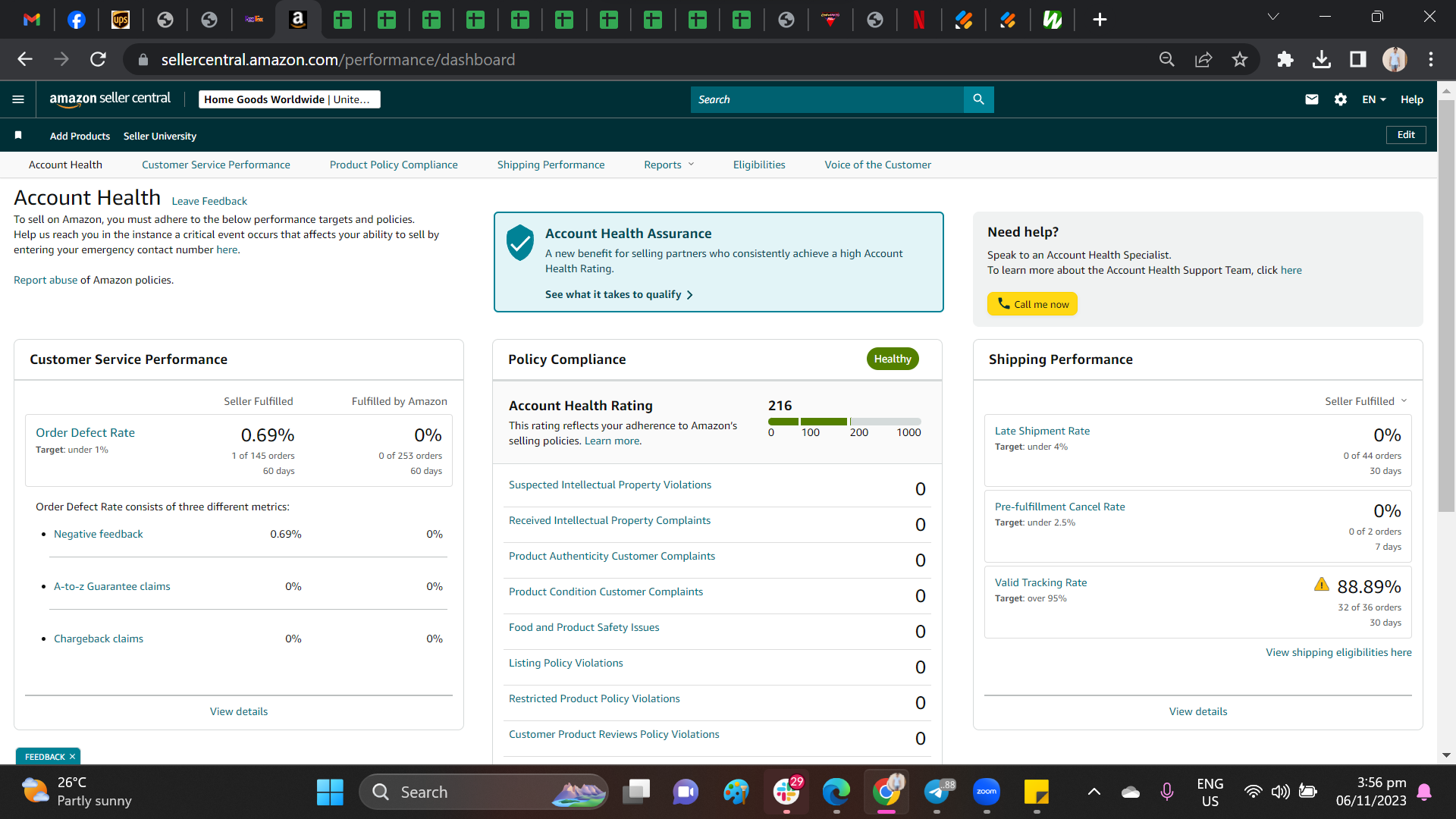The width and height of the screenshot is (1456, 819).
Task: Expand the browser tab search chevron
Action: 1273,17
